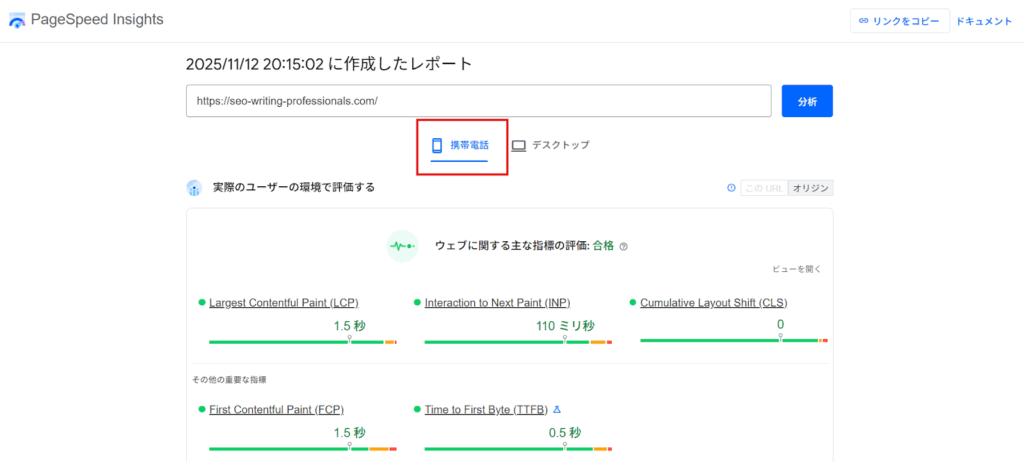Click the green dot beside TTFB
Viewport: 1024px width, 462px height.
point(417,409)
